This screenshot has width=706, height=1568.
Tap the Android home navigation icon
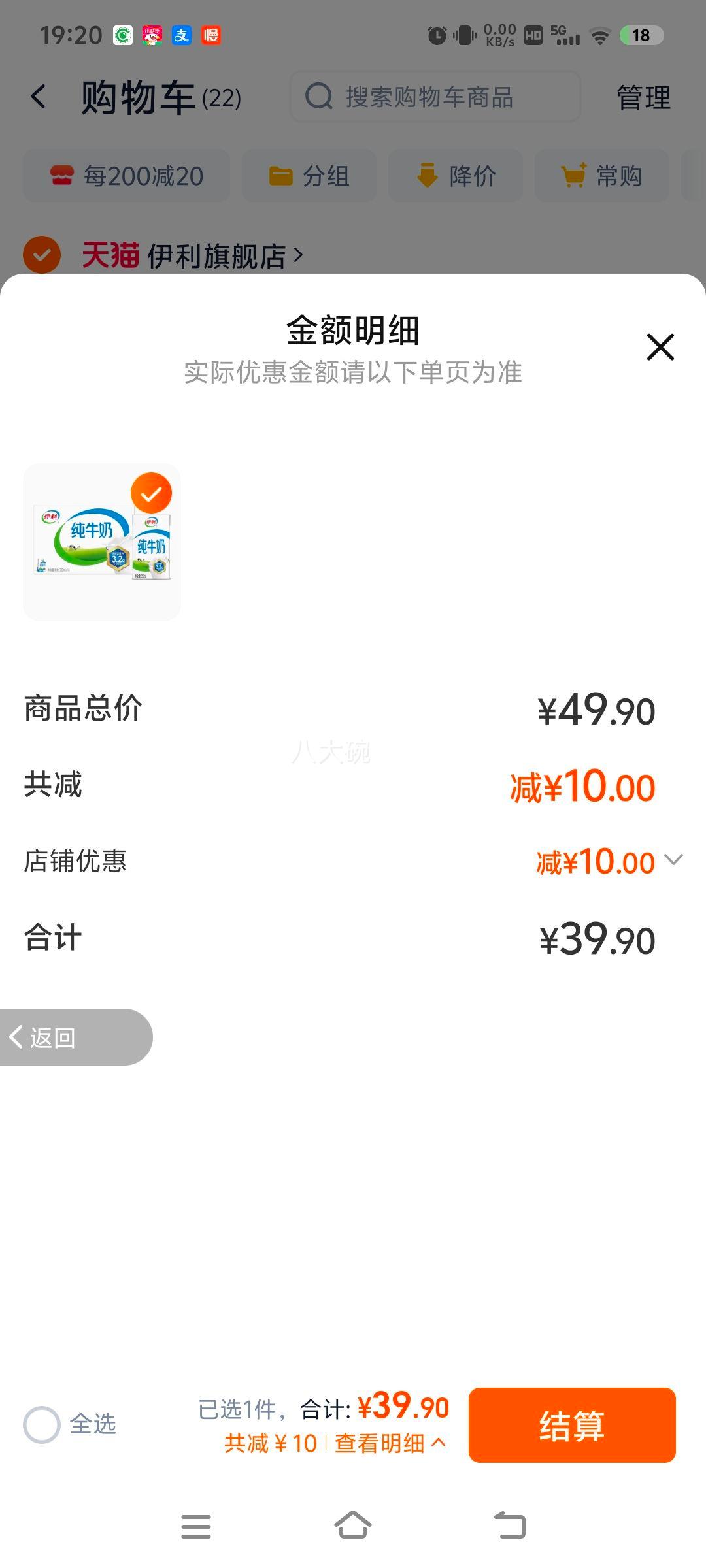[353, 1526]
